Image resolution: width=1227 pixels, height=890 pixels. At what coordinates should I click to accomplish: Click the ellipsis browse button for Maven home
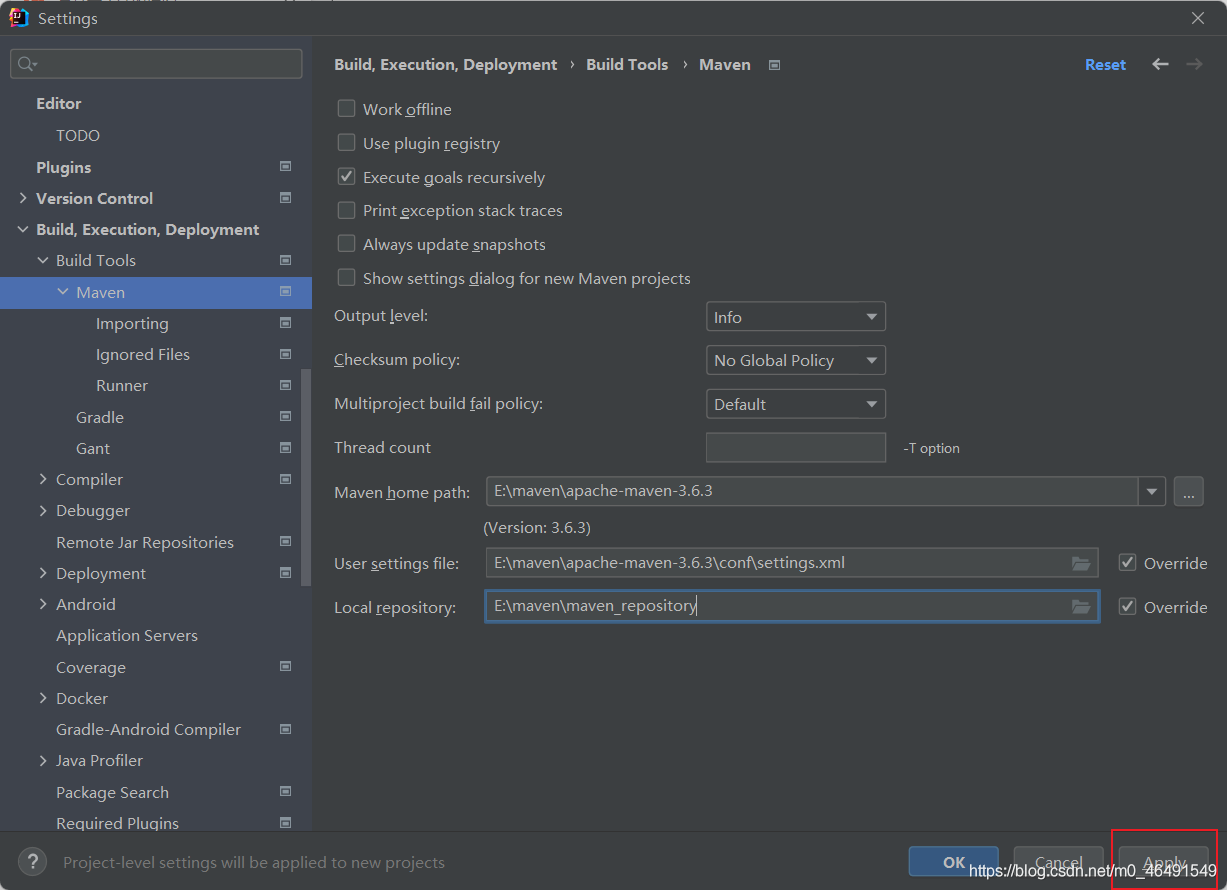tap(1188, 491)
